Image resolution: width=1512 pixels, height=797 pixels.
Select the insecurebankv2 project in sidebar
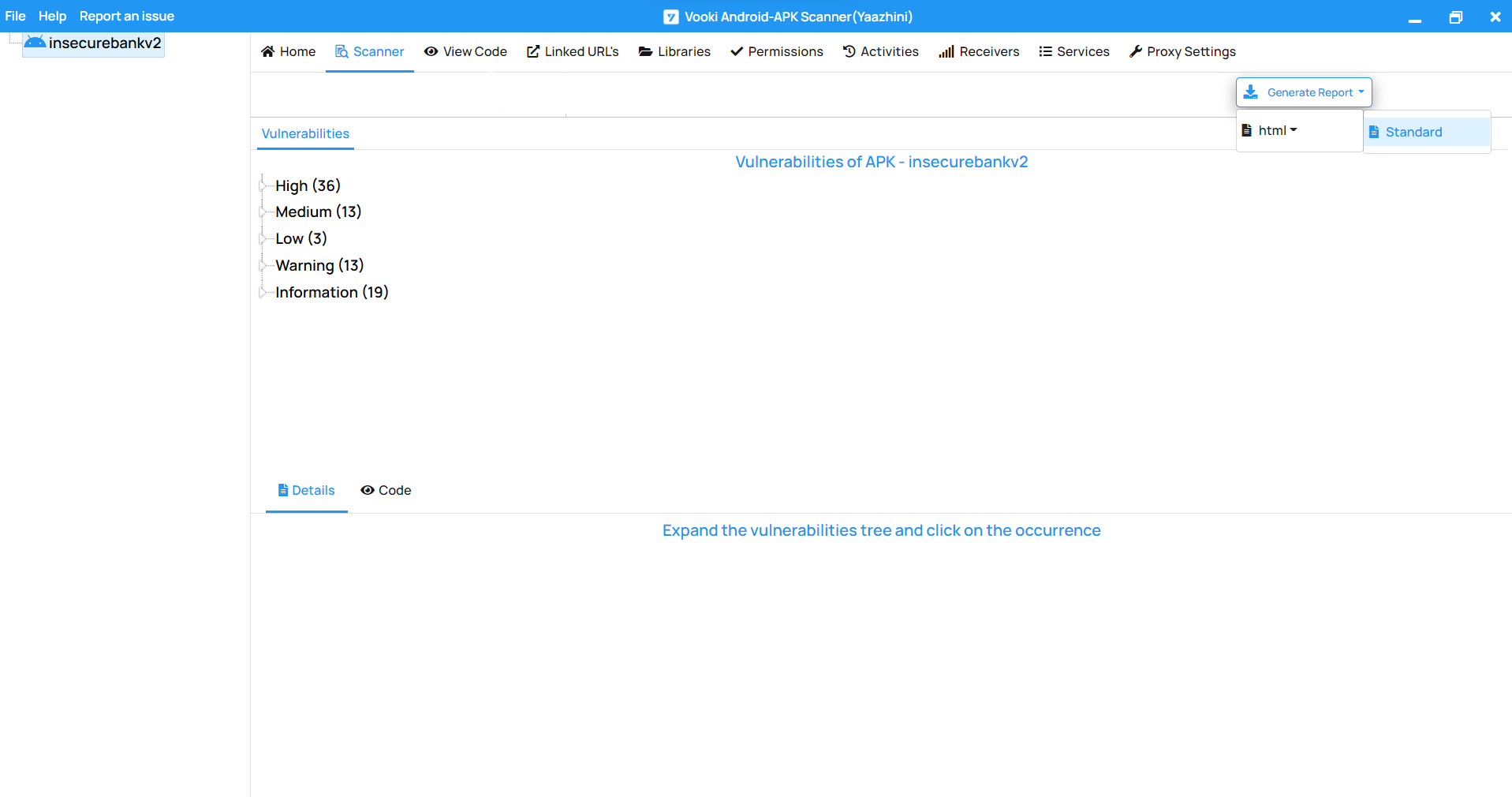point(94,43)
